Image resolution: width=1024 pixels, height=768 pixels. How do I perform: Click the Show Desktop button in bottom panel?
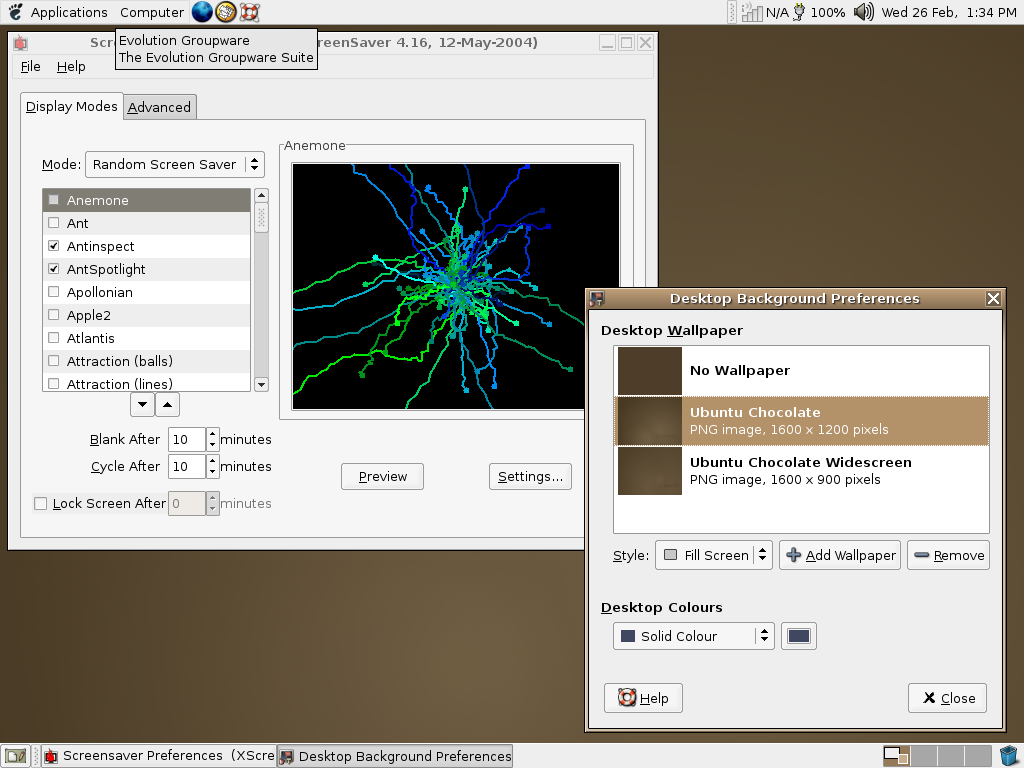pos(16,756)
